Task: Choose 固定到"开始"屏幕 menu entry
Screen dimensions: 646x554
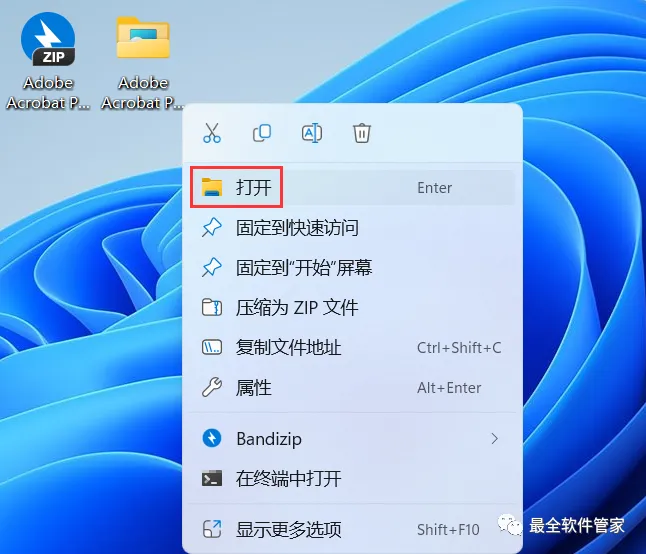Action: (353, 268)
